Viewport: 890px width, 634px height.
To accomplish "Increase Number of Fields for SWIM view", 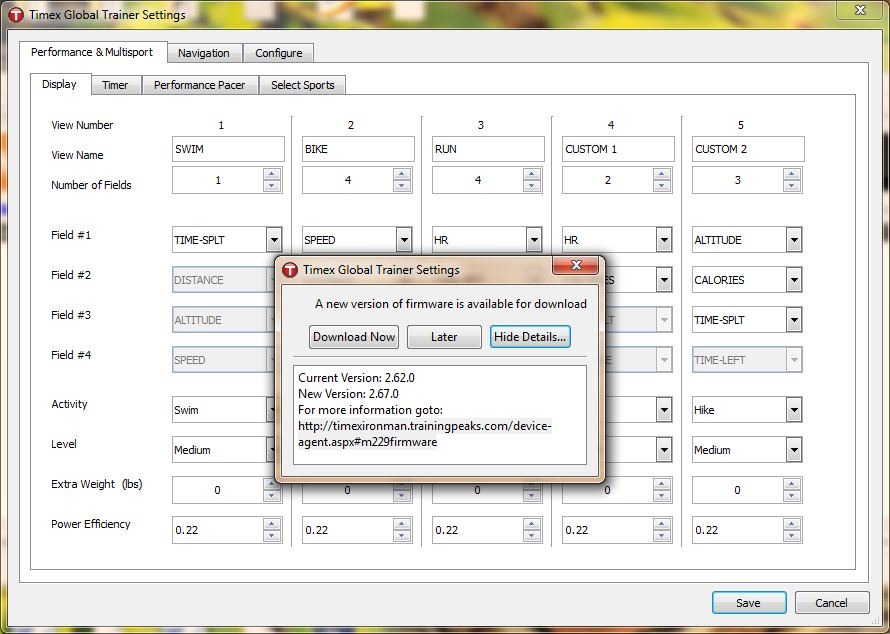I will [272, 174].
